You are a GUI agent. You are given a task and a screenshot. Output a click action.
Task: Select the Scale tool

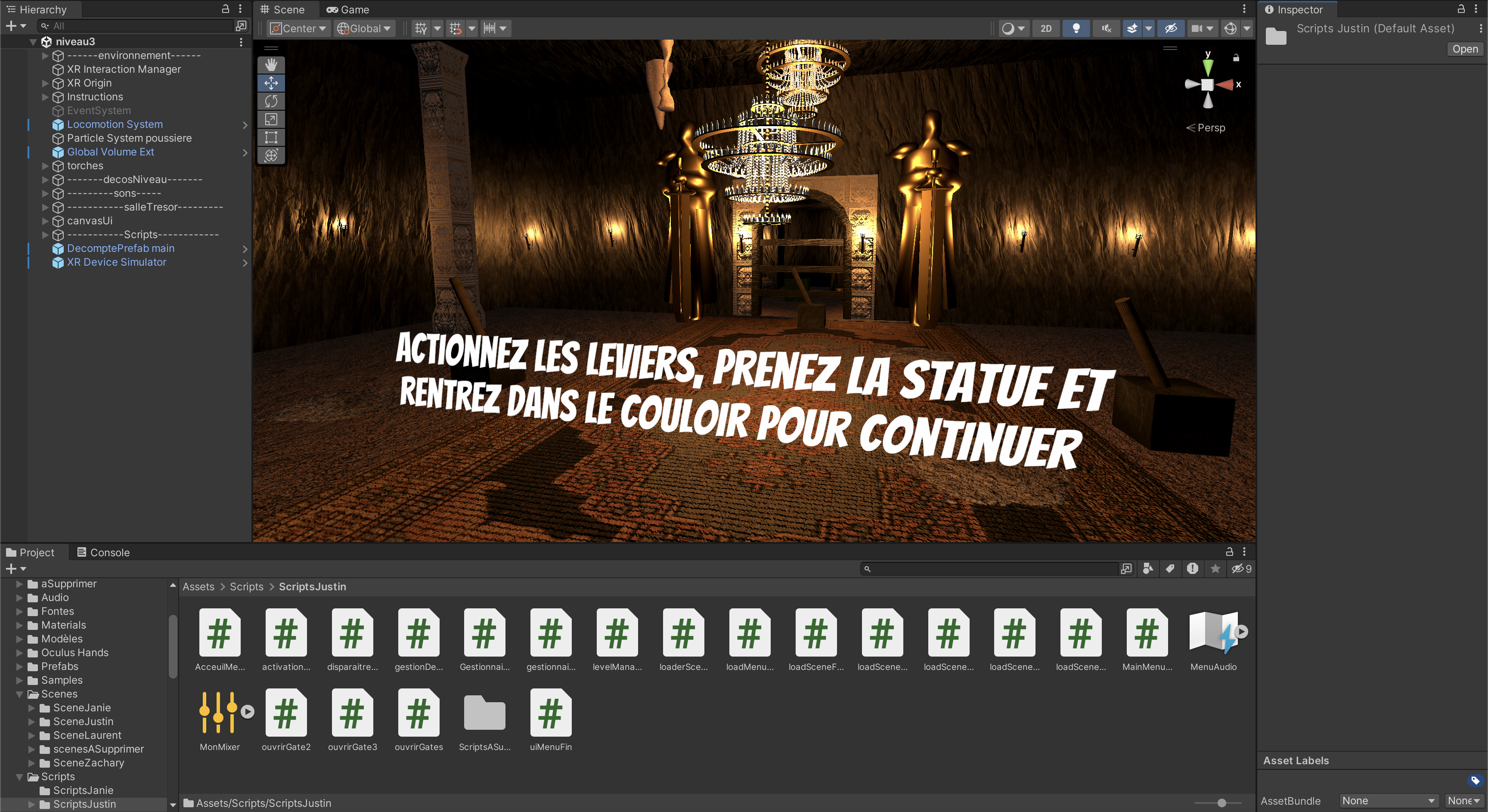pos(271,120)
